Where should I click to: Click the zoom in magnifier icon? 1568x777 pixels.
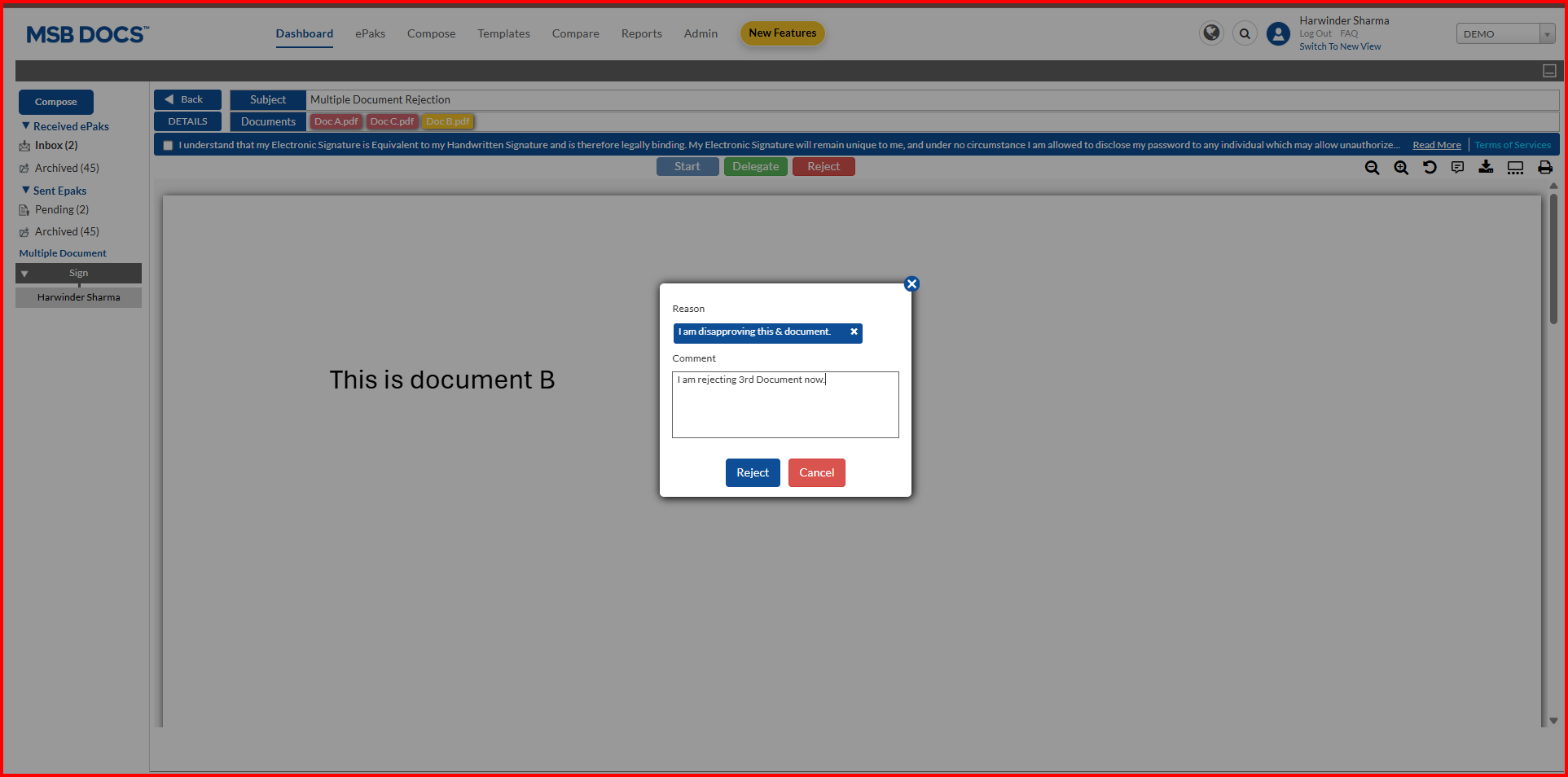[x=1401, y=168]
